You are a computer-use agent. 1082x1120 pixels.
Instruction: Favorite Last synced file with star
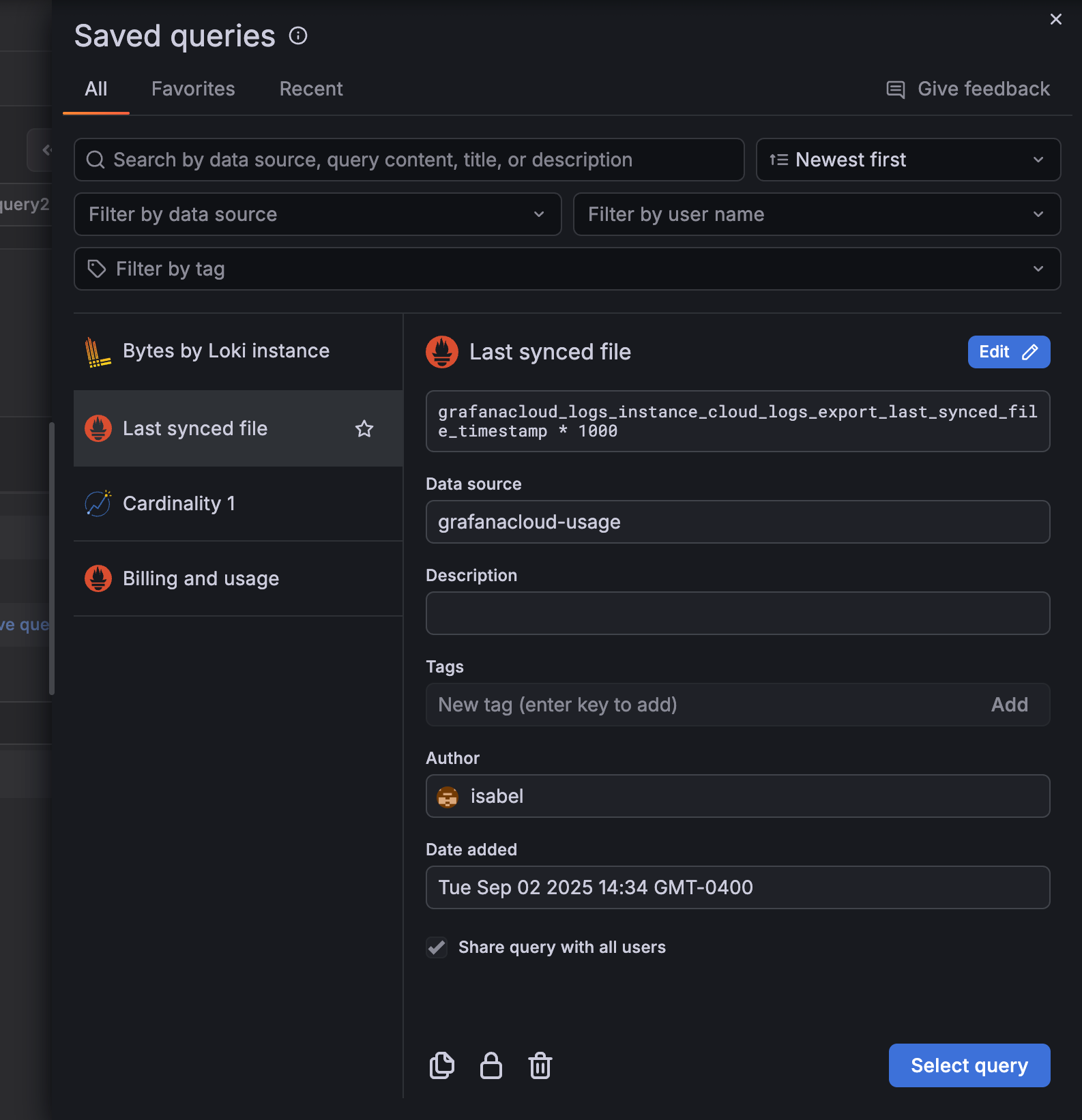pyautogui.click(x=364, y=428)
